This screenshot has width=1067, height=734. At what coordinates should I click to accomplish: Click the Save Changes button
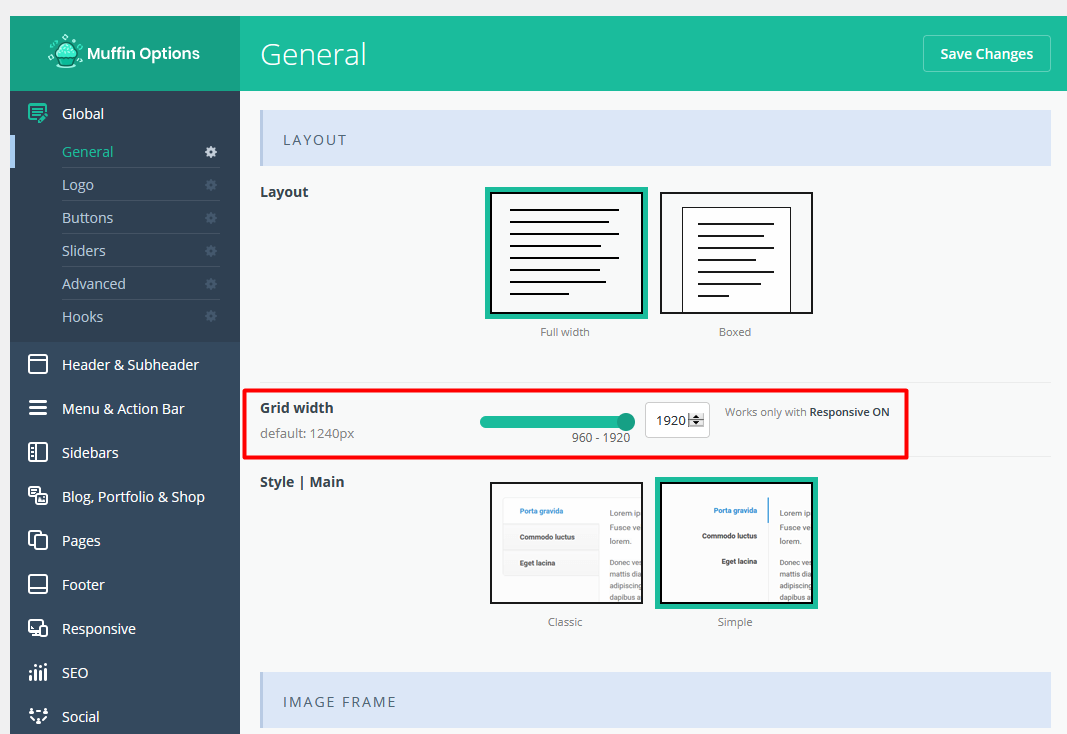(x=986, y=54)
